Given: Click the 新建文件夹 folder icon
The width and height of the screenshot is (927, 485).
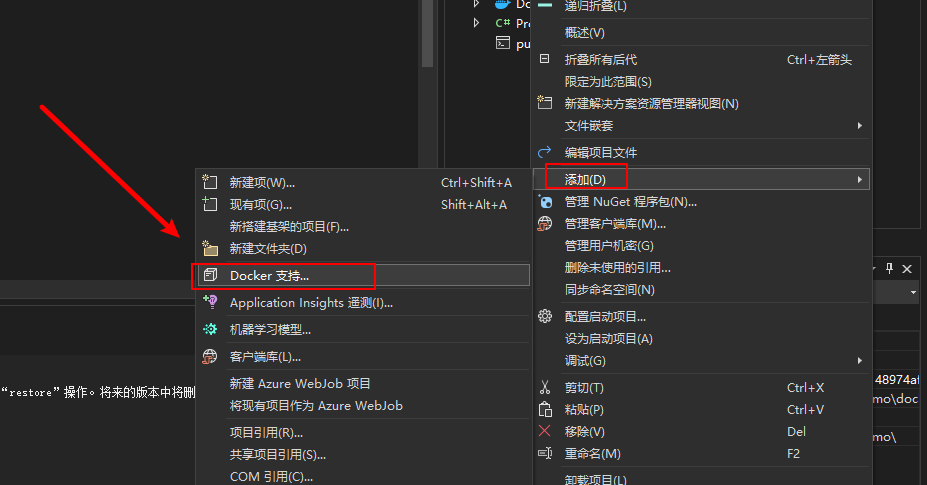Looking at the screenshot, I should click(x=210, y=248).
